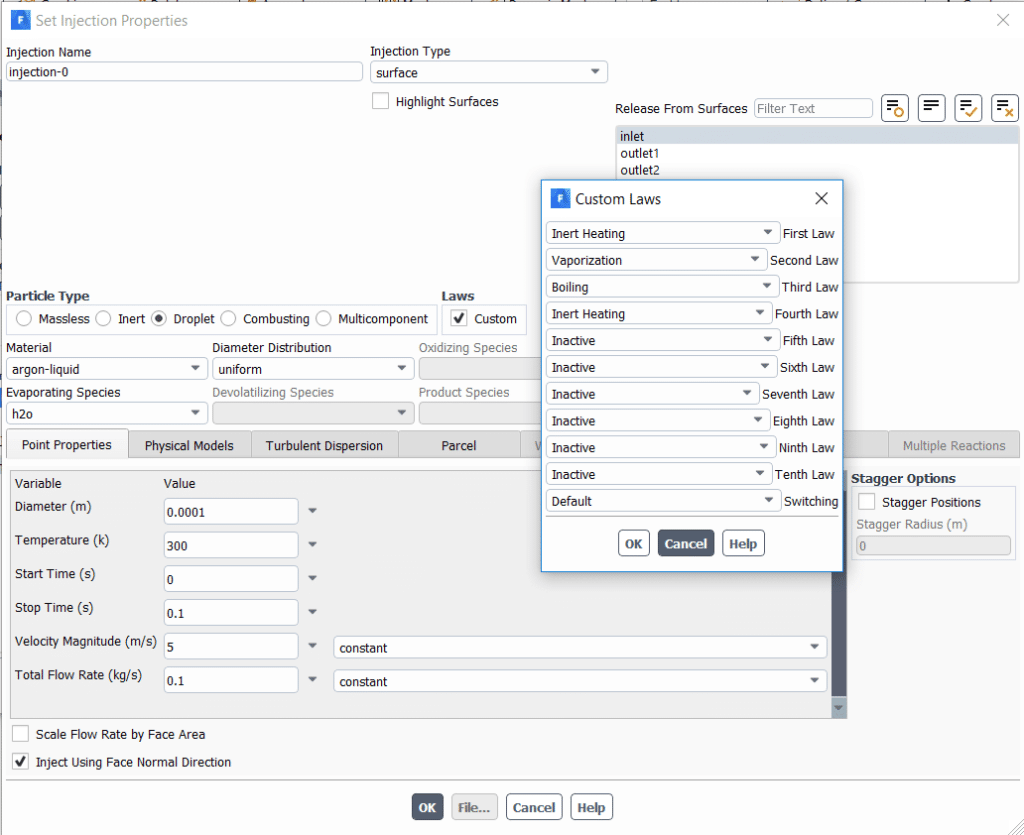Open the Third Law Boiling dropdown
The height and width of the screenshot is (835, 1024).
(663, 287)
